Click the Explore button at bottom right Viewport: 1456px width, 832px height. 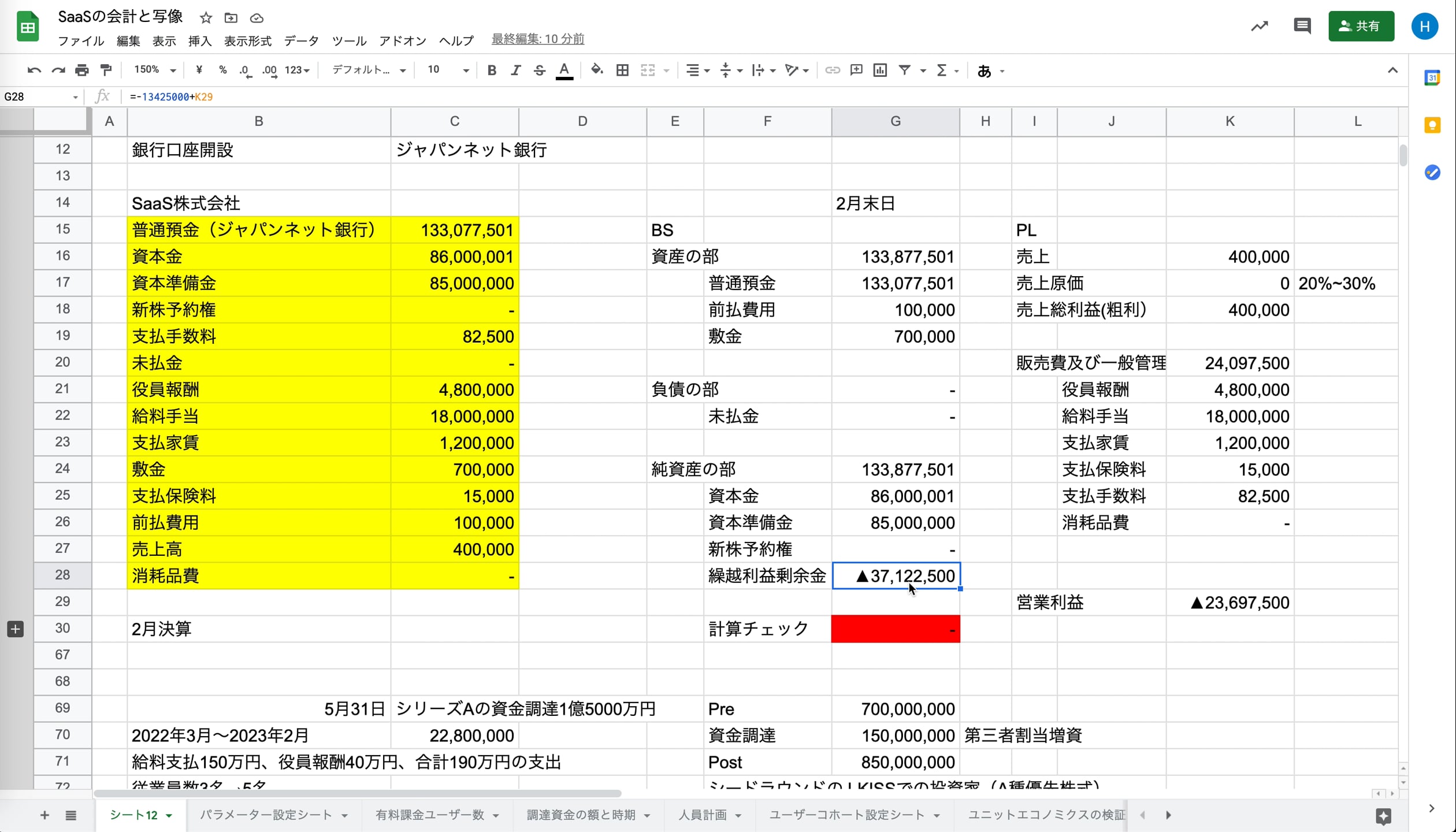coord(1383,816)
